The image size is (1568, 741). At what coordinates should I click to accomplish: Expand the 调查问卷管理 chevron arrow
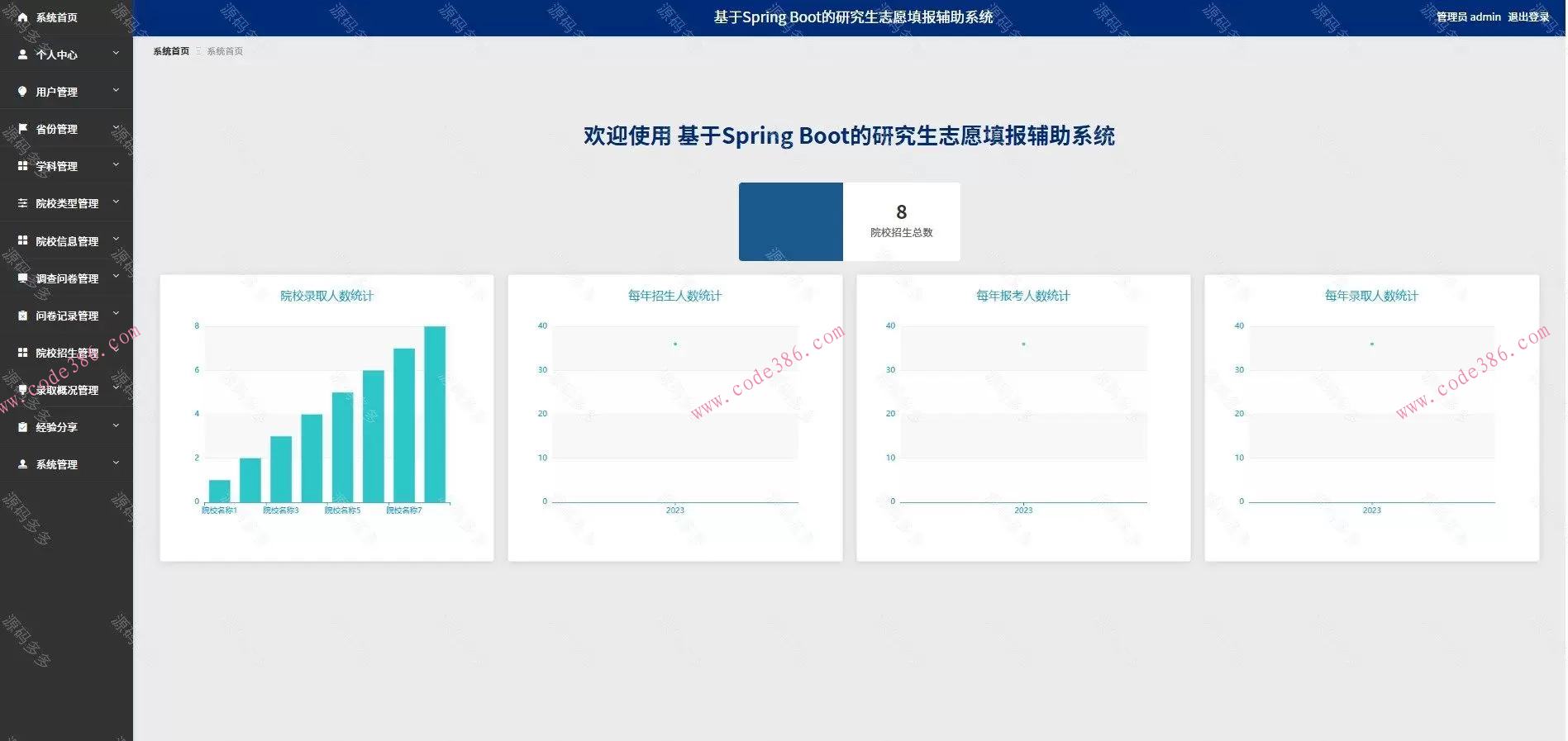(116, 278)
